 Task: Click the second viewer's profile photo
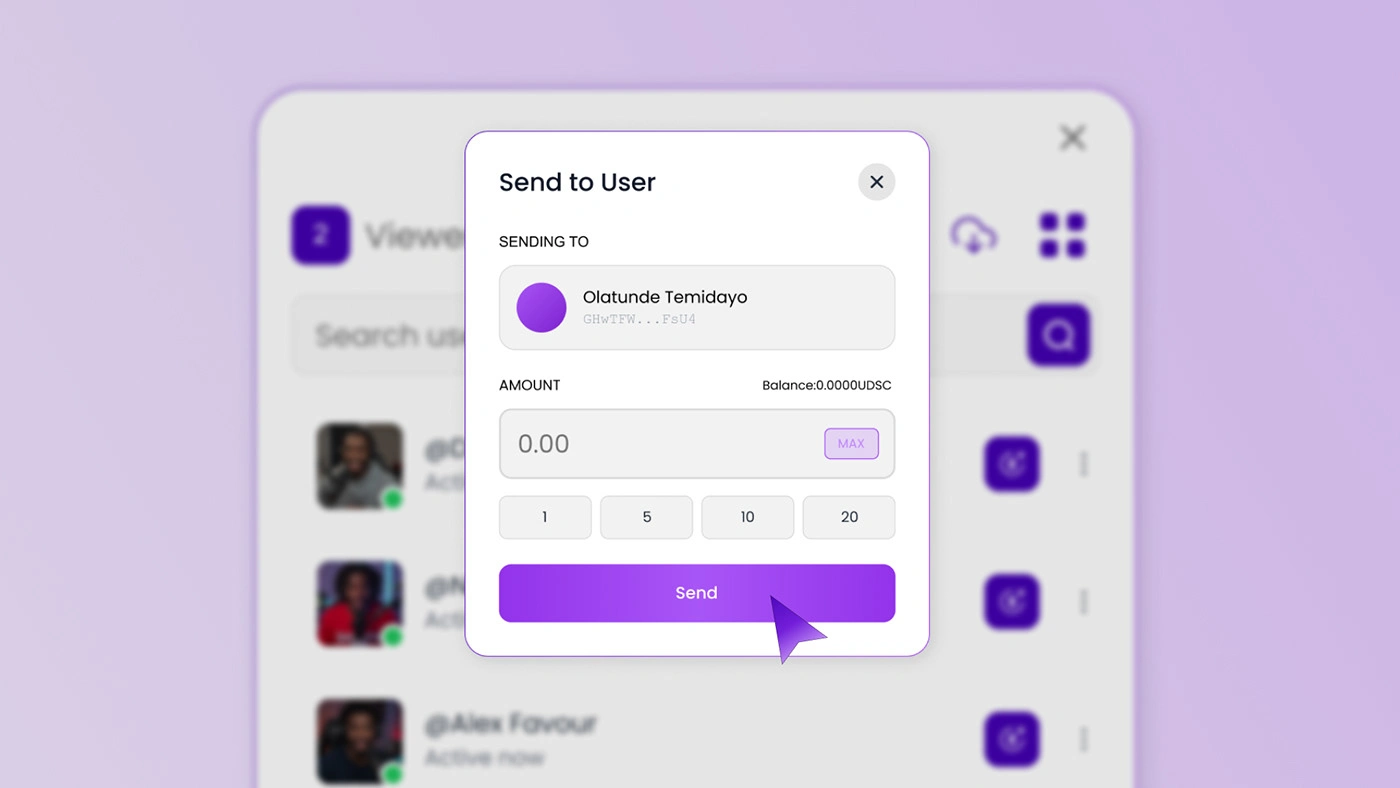point(359,603)
